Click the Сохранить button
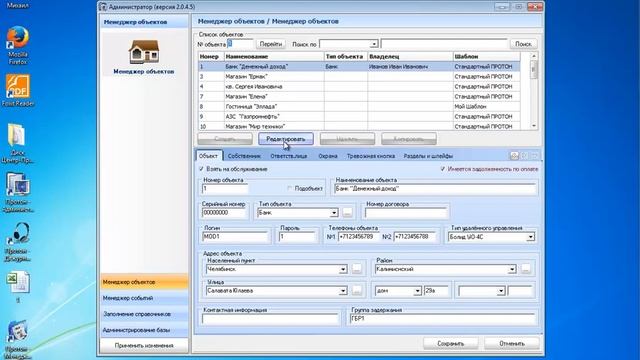The width and height of the screenshot is (640, 360). 451,344
